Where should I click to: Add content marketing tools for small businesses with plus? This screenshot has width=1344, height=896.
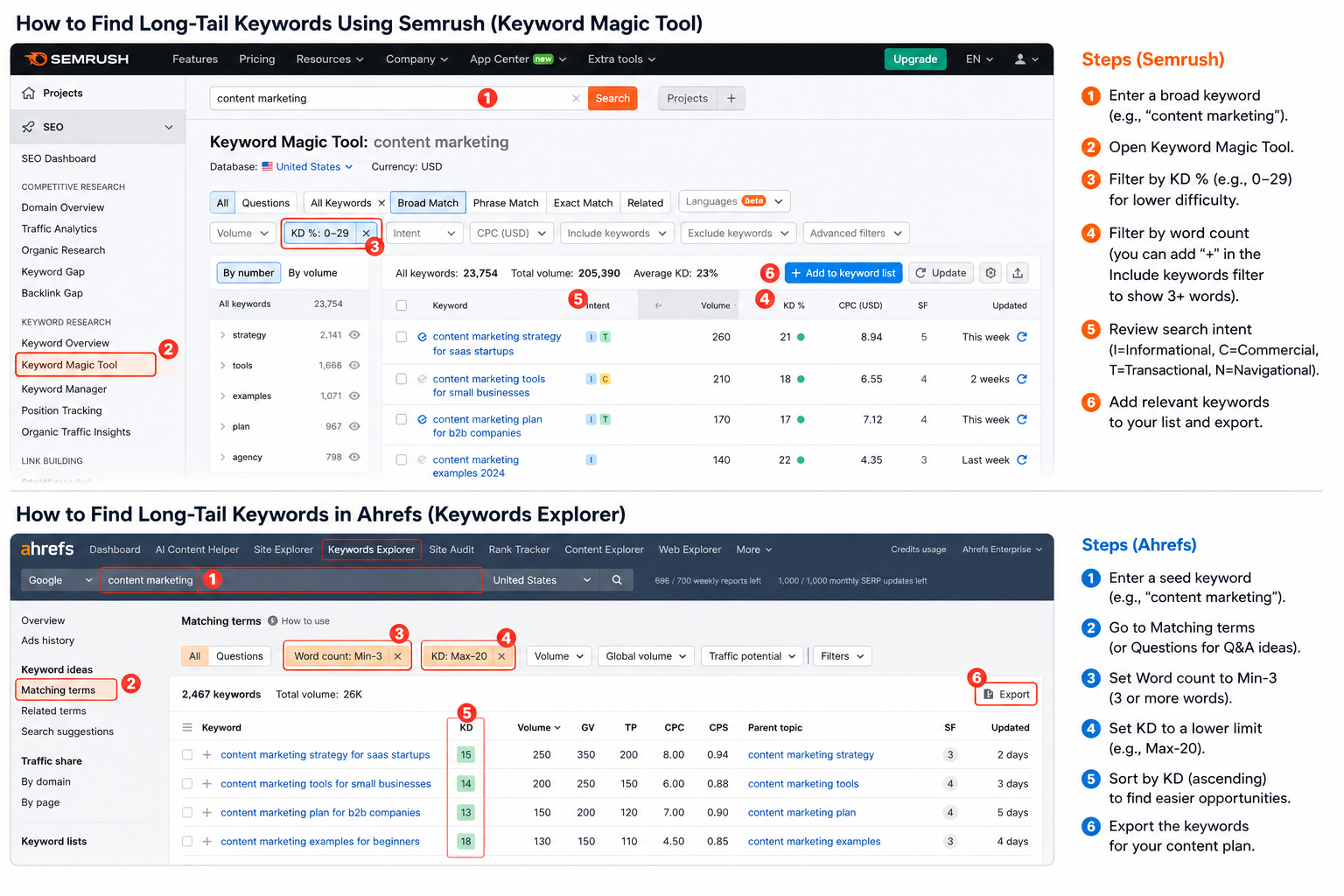pos(207,784)
